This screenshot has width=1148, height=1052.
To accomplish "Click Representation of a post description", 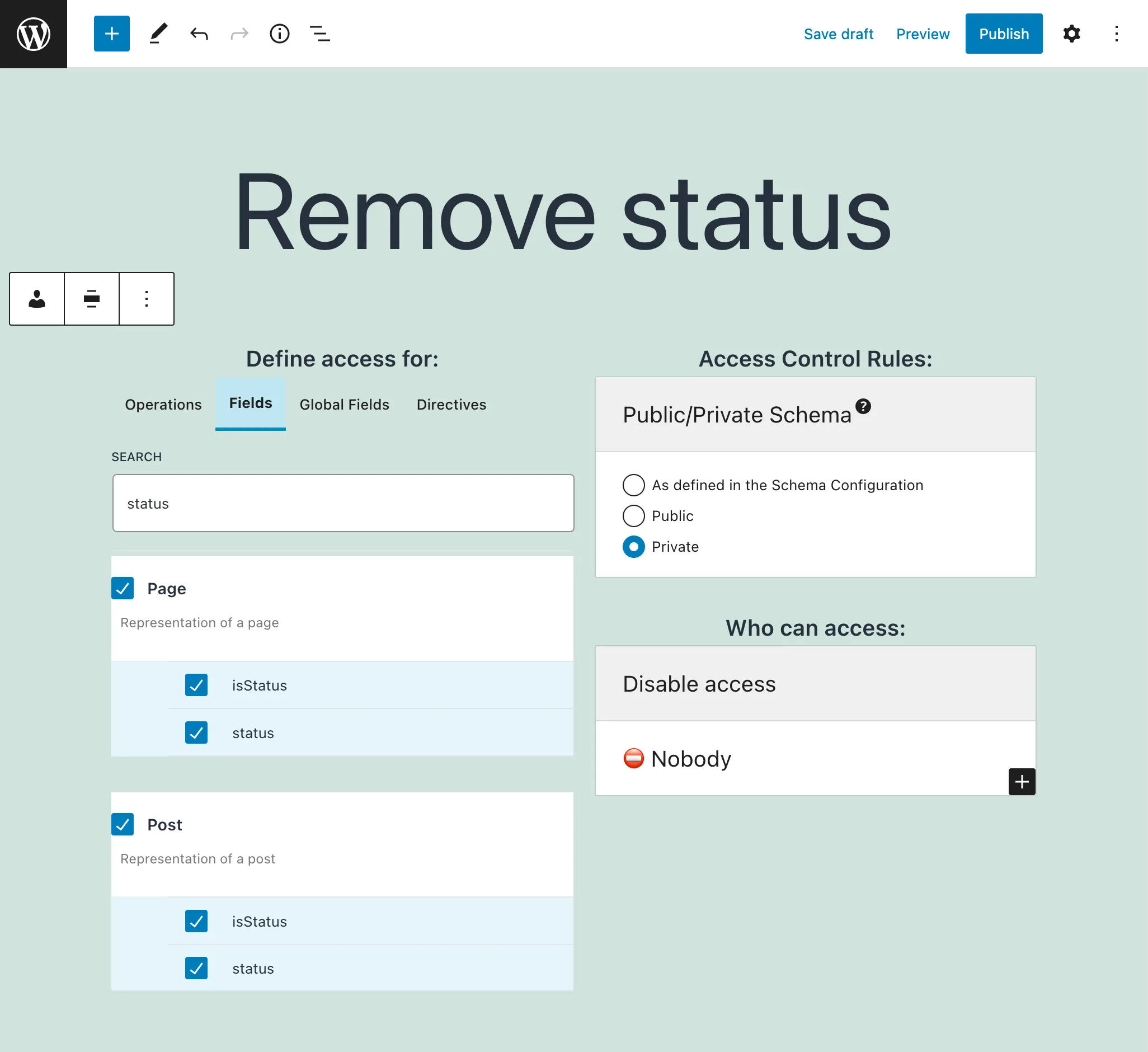I will pos(197,858).
